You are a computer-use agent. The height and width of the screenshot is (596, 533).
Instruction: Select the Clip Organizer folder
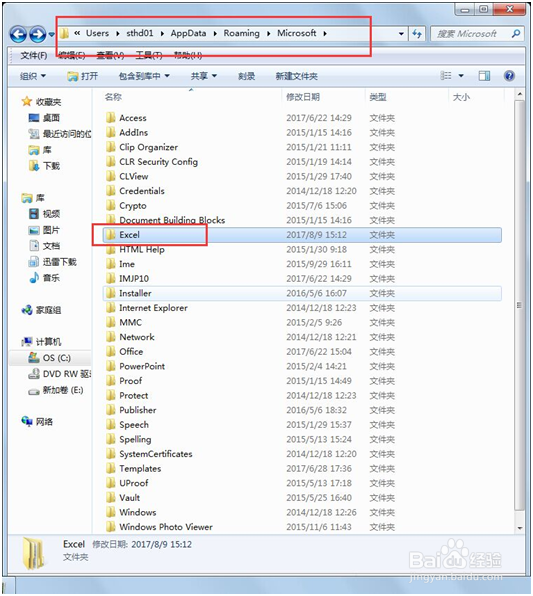[148, 147]
